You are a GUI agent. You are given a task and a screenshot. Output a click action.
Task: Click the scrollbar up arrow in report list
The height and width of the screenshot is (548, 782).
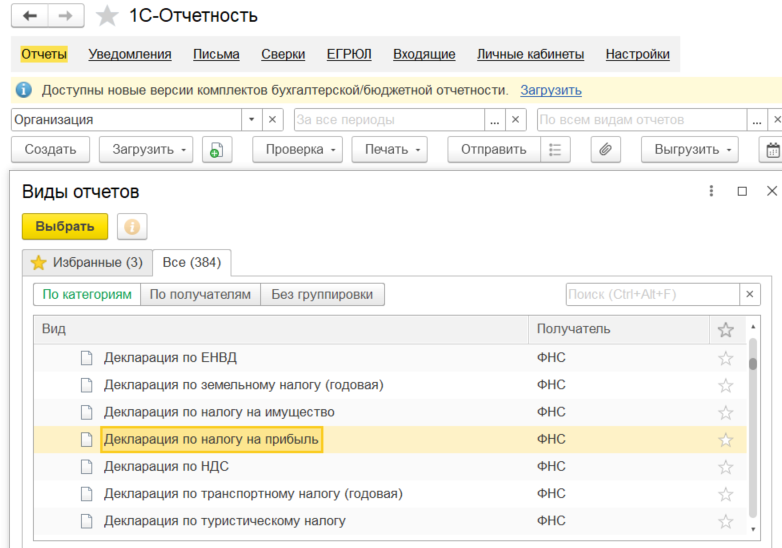pos(753,327)
